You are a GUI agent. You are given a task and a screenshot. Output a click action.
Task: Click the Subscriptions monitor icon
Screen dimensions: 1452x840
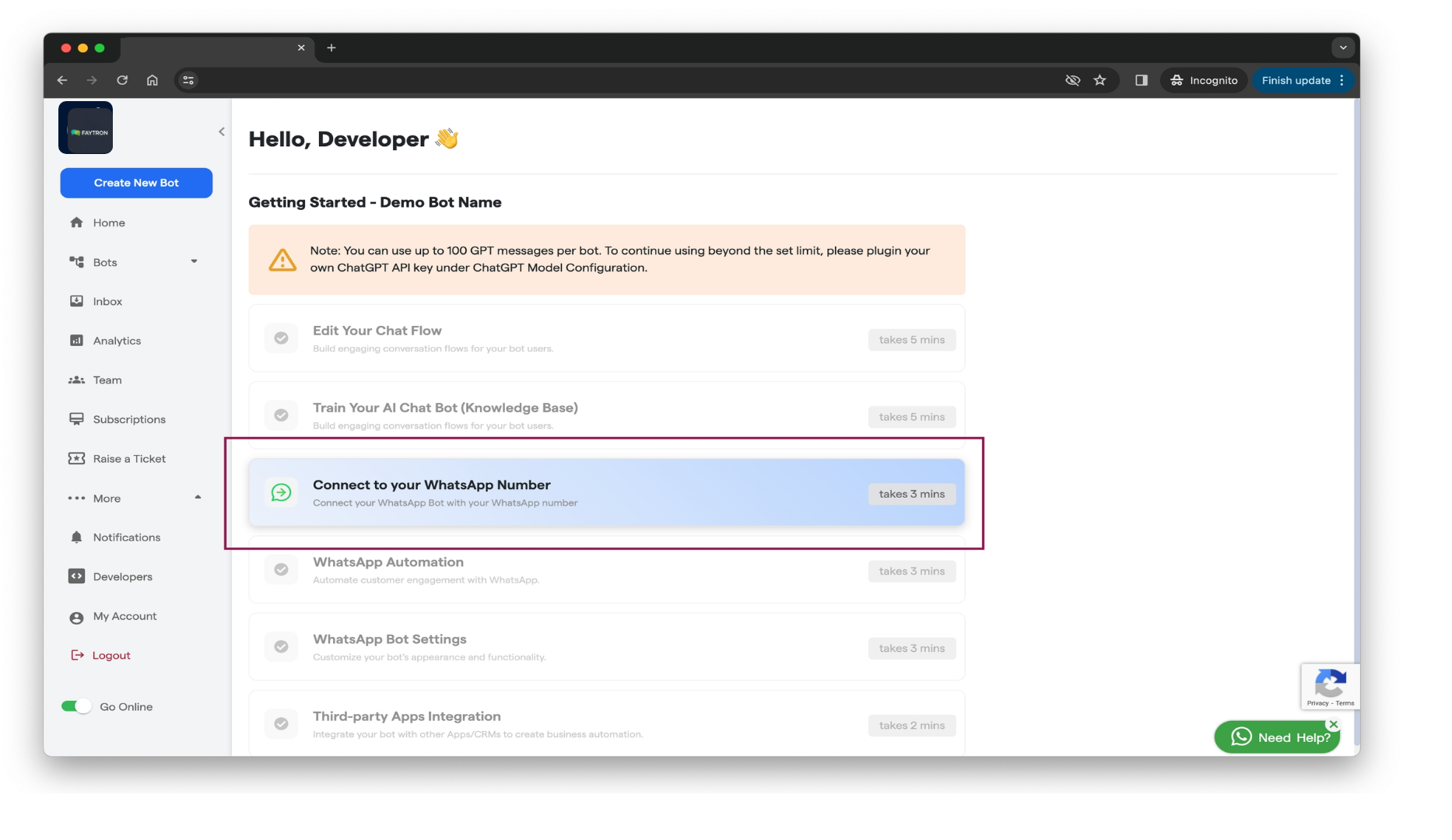coord(76,419)
